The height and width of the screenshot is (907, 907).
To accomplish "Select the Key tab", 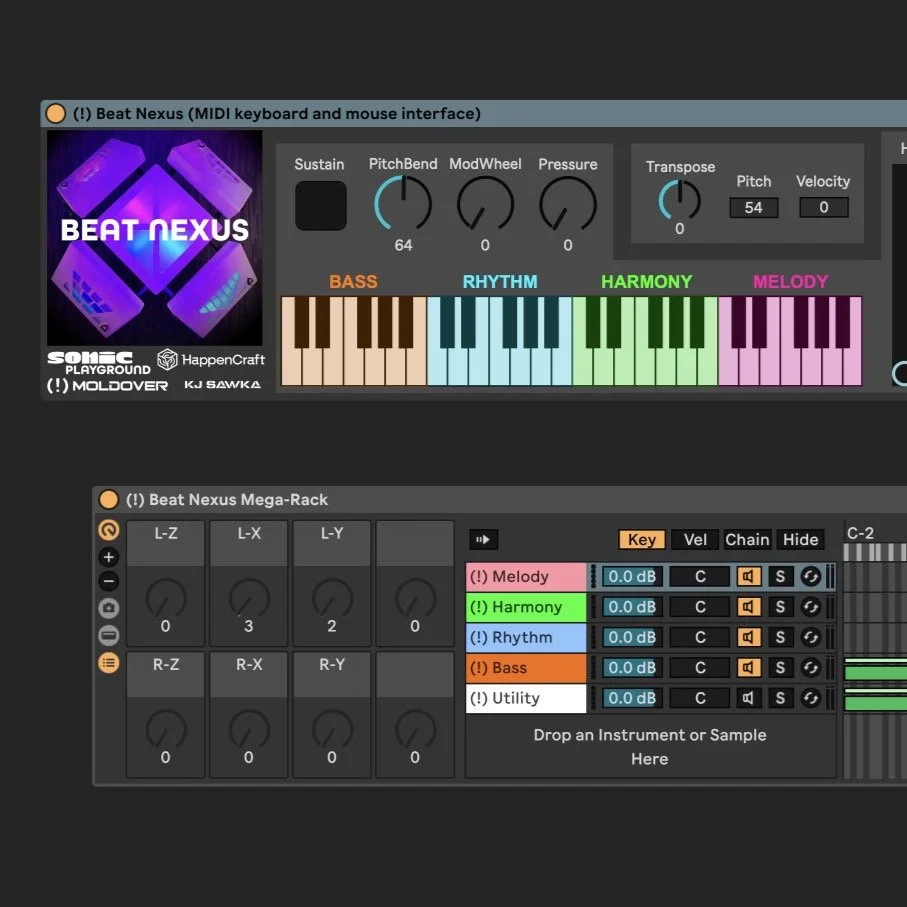I will pyautogui.click(x=641, y=539).
